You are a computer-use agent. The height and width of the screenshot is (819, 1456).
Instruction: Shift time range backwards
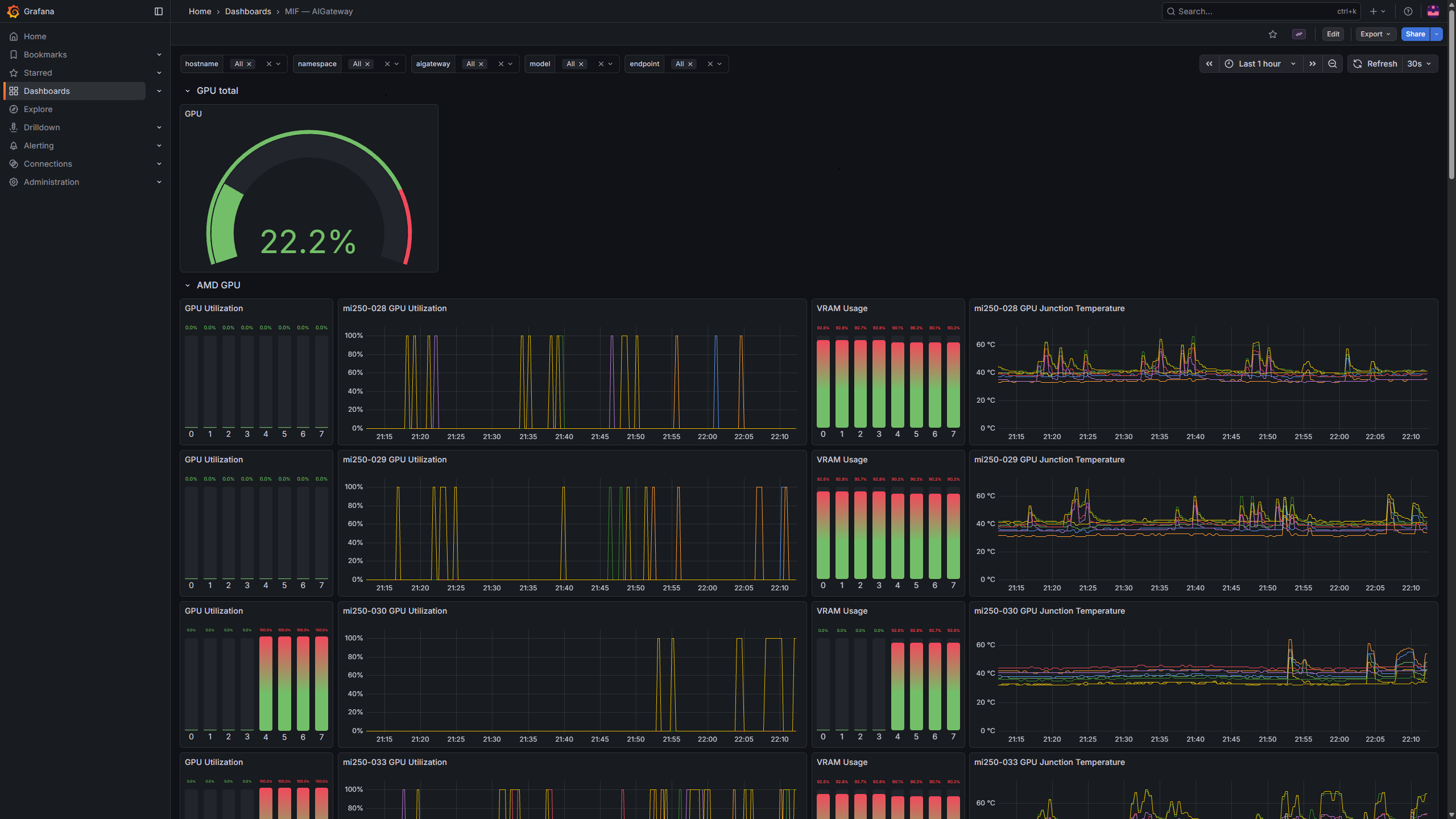tap(1209, 64)
